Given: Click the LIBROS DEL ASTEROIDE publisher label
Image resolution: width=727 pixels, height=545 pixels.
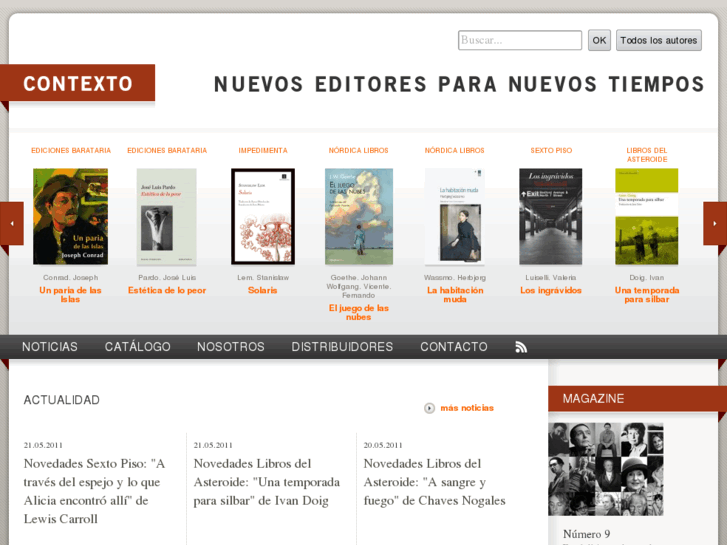Looking at the screenshot, I should coord(647,155).
